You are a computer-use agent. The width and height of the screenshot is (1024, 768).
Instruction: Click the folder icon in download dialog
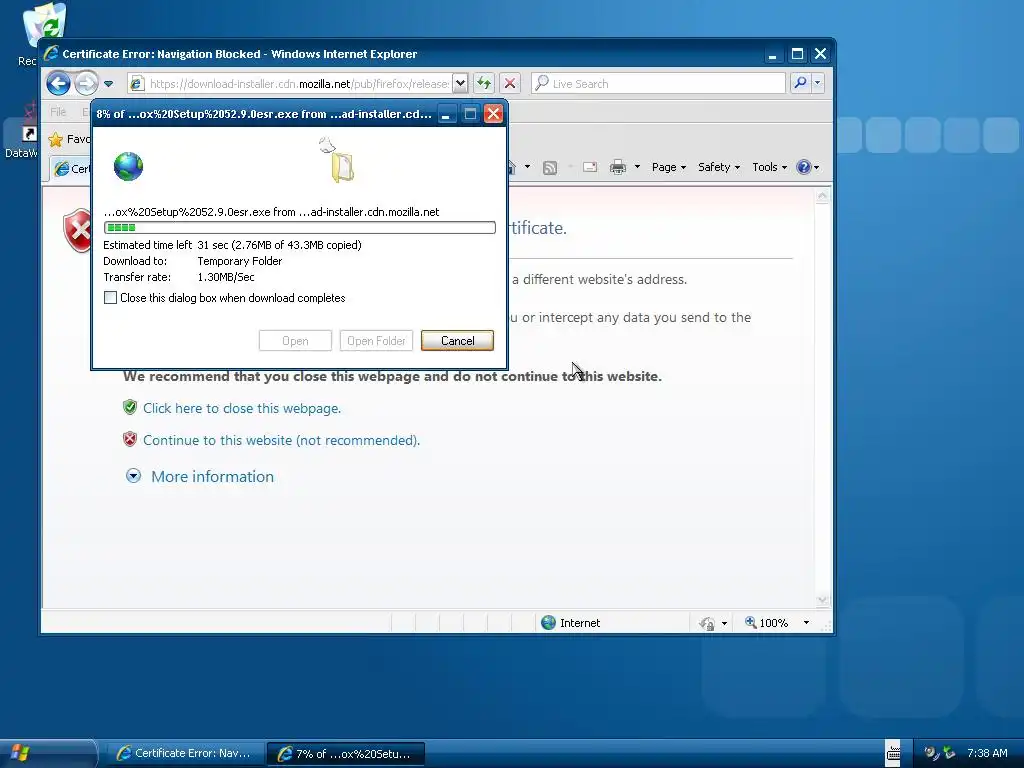tap(342, 167)
